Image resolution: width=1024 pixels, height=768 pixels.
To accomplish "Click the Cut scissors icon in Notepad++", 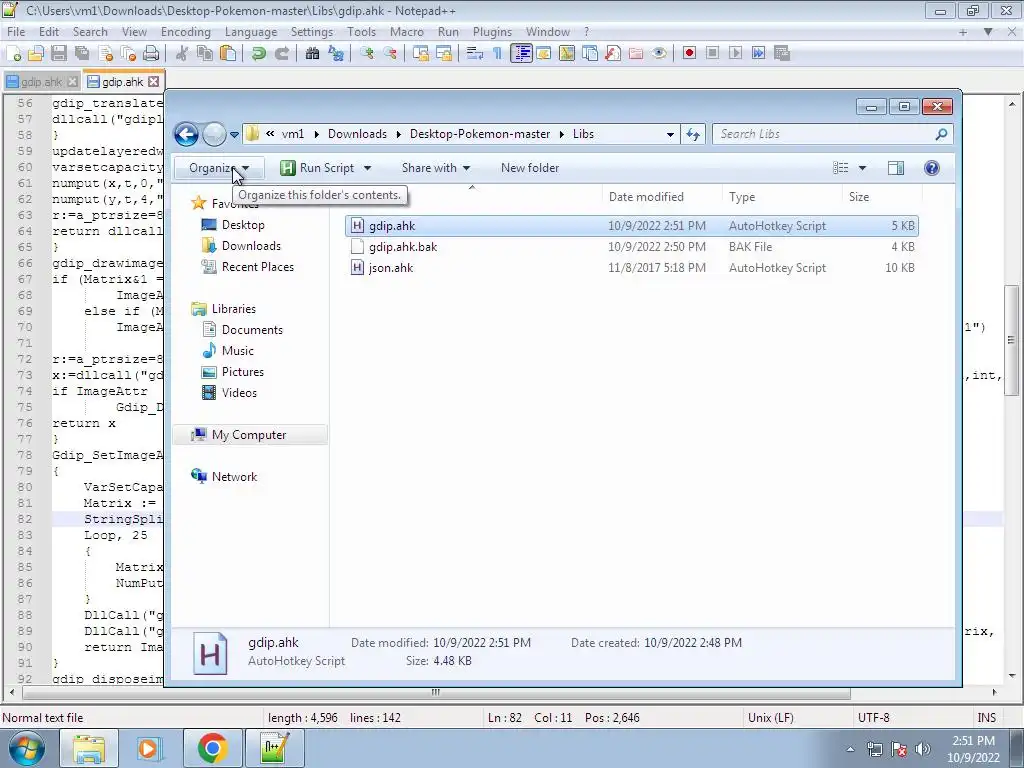I will click(182, 54).
